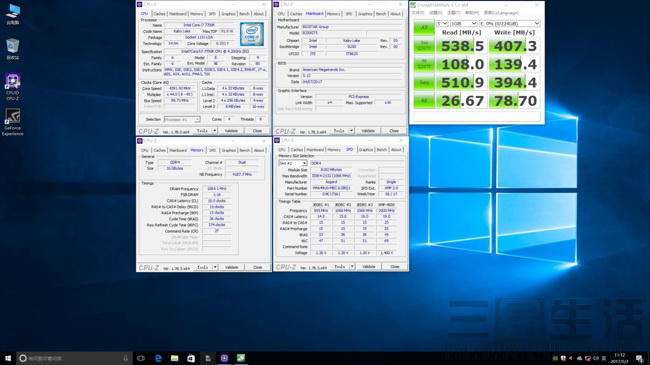Image resolution: width=650 pixels, height=365 pixels.
Task: Switch to the Caches tab in the CPU-Z CPU window
Action: (159, 14)
